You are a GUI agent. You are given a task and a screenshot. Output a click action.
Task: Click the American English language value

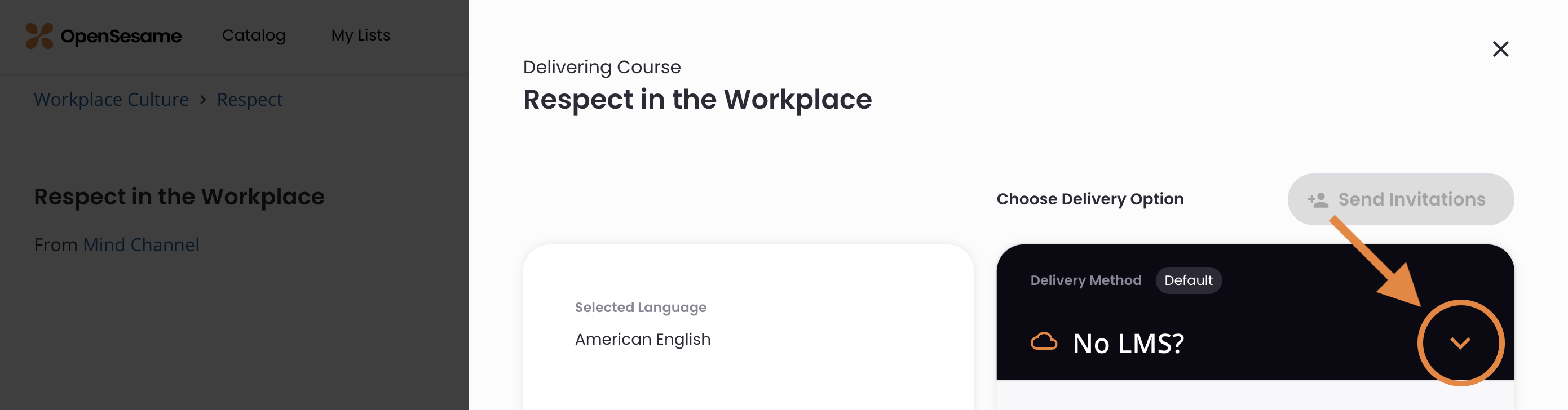click(x=642, y=339)
